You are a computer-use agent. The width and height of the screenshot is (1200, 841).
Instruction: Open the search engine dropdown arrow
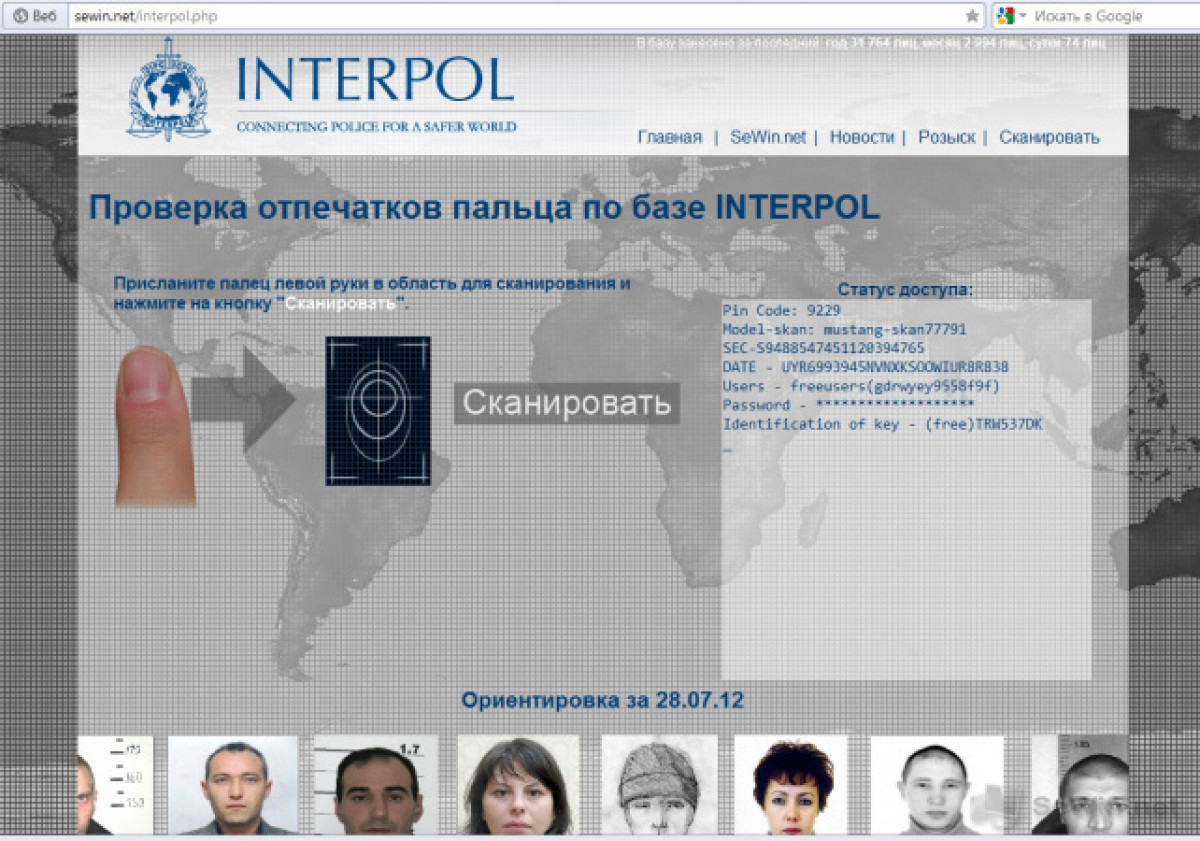coord(1023,16)
